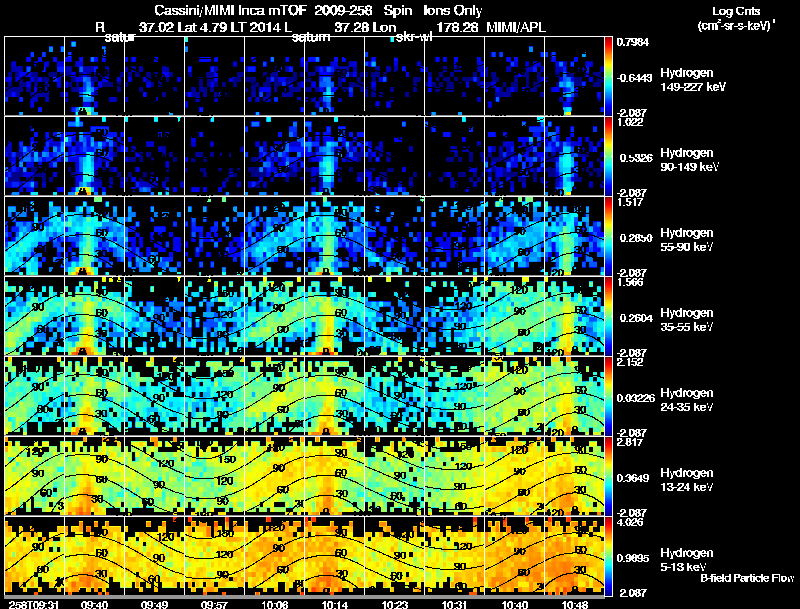
Task: Click the 0.9895 colorbar midpoint value
Action: click(633, 559)
